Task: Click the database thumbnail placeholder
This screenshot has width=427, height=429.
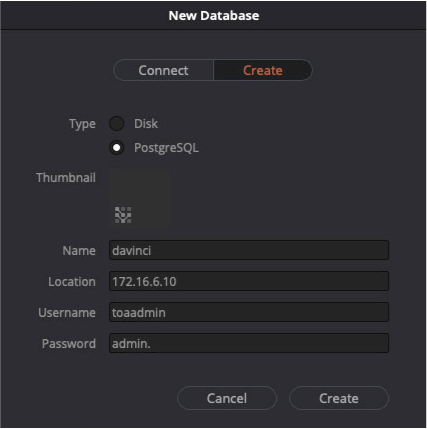Action: 139,199
